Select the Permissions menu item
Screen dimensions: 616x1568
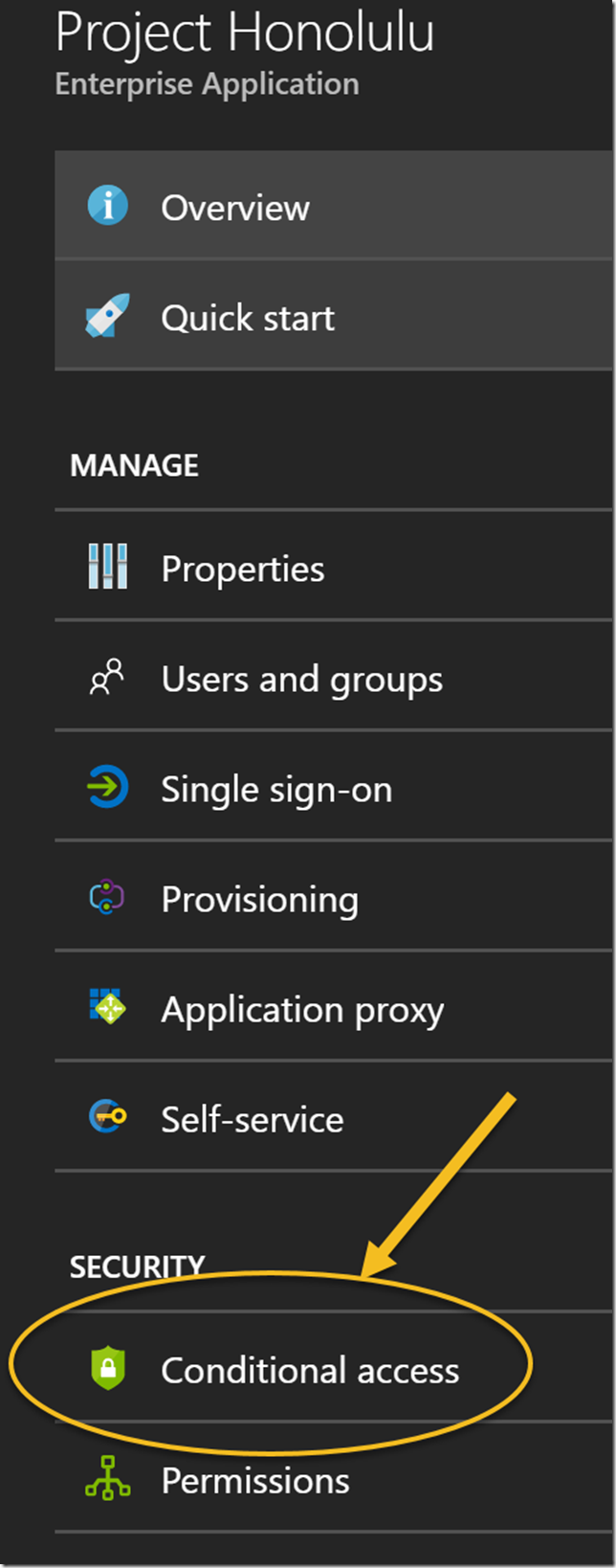255,1481
